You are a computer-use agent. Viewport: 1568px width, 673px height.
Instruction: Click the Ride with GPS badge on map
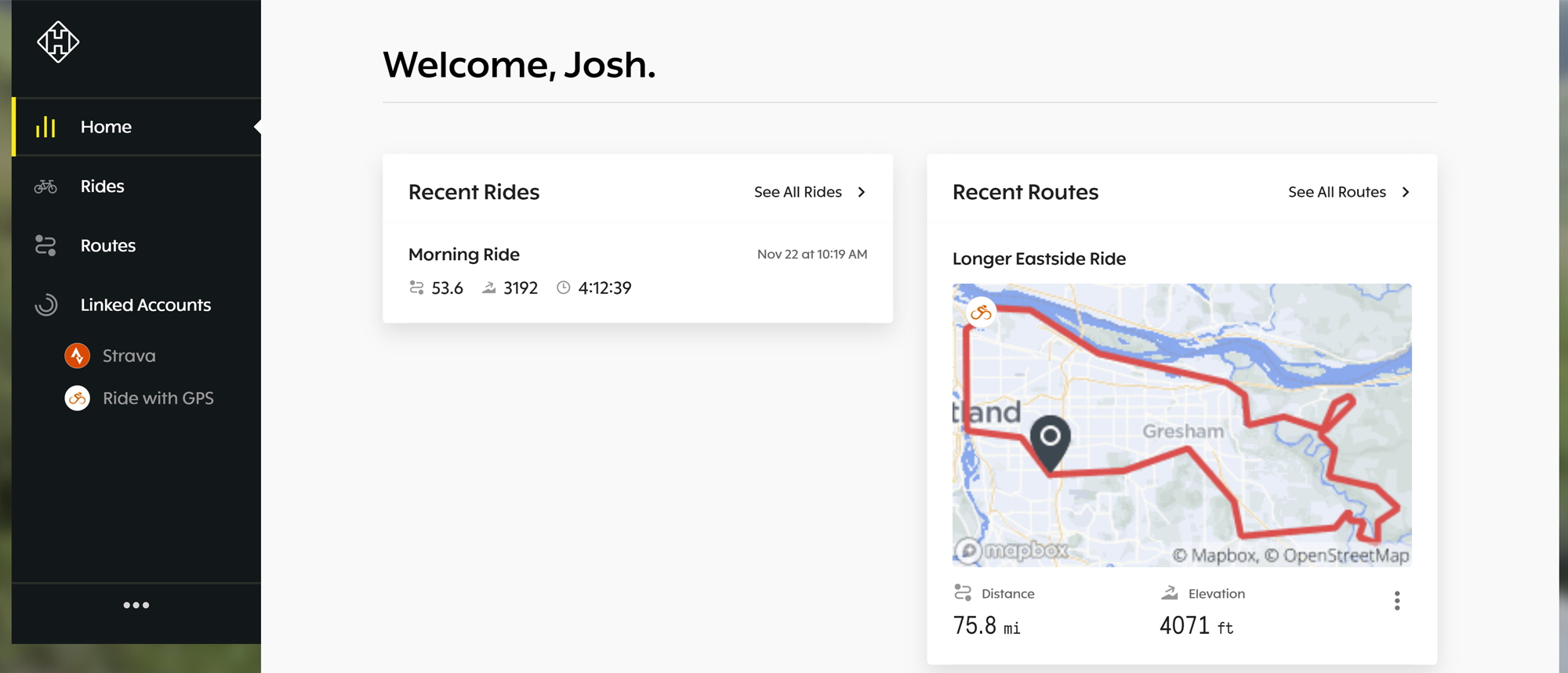click(x=981, y=313)
